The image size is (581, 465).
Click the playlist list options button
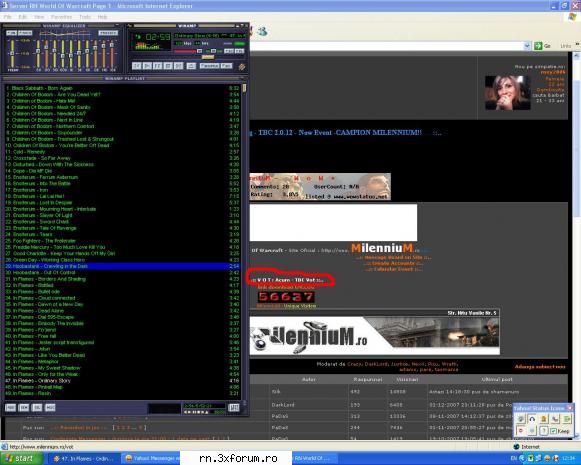(x=234, y=408)
